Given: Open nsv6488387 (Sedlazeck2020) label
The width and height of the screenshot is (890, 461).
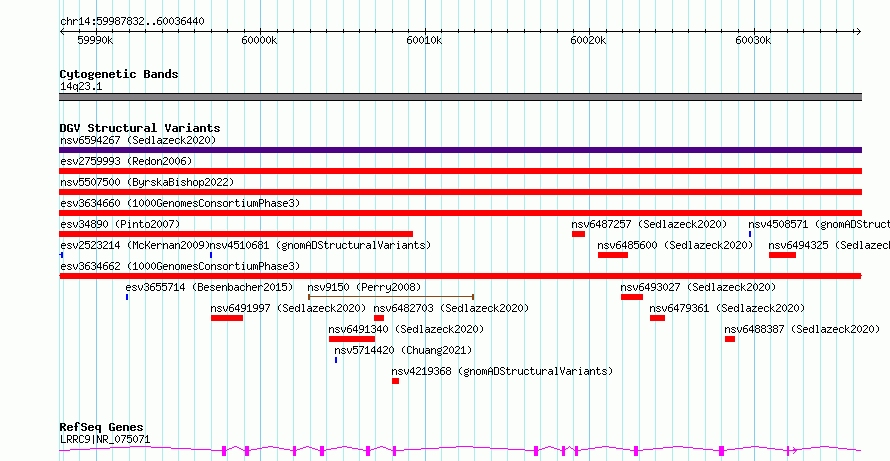Looking at the screenshot, I should coord(802,329).
